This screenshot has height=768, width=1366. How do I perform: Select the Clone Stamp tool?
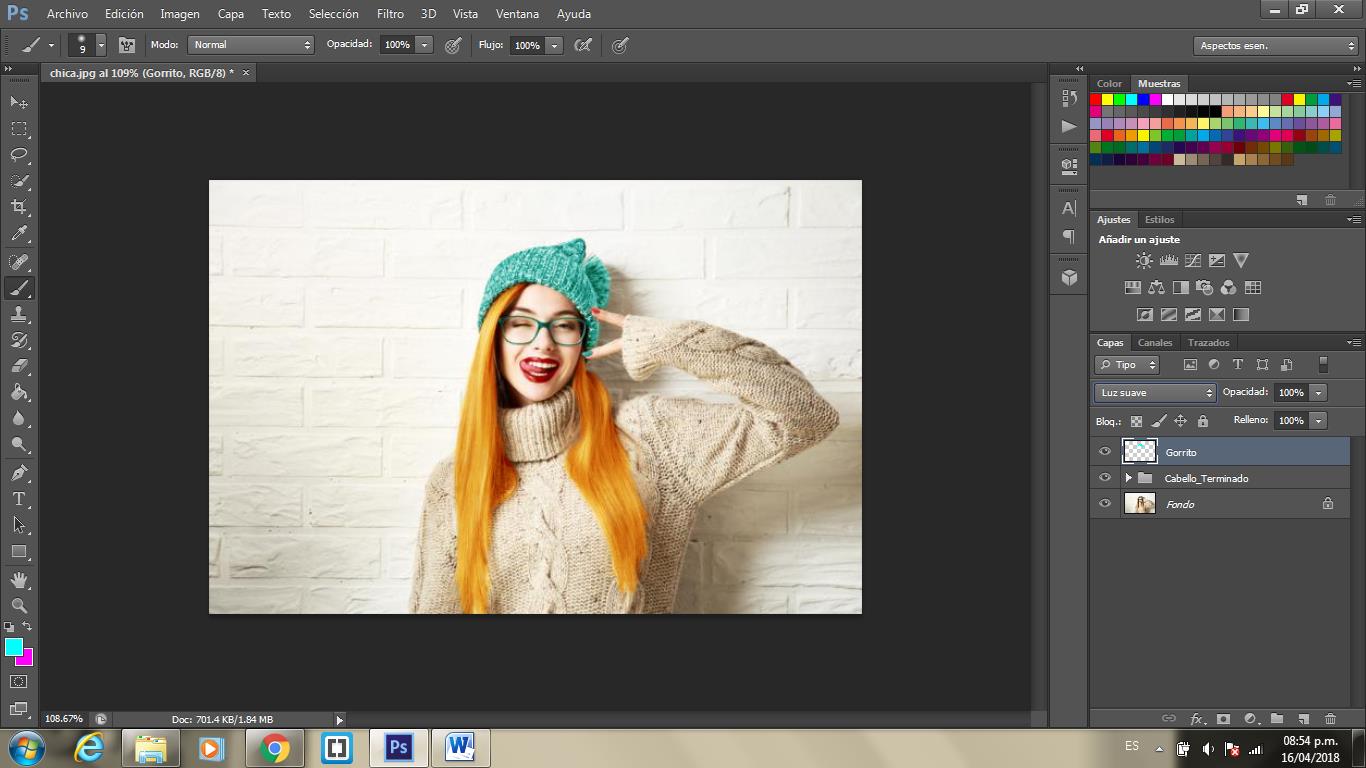click(x=19, y=314)
